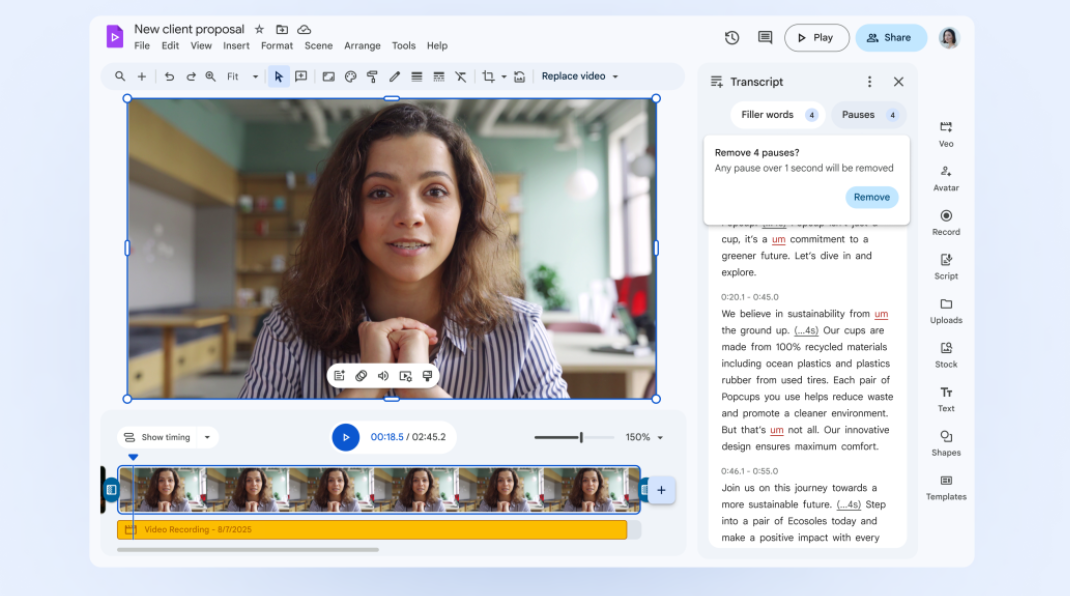Check cloud save status icon

304,29
